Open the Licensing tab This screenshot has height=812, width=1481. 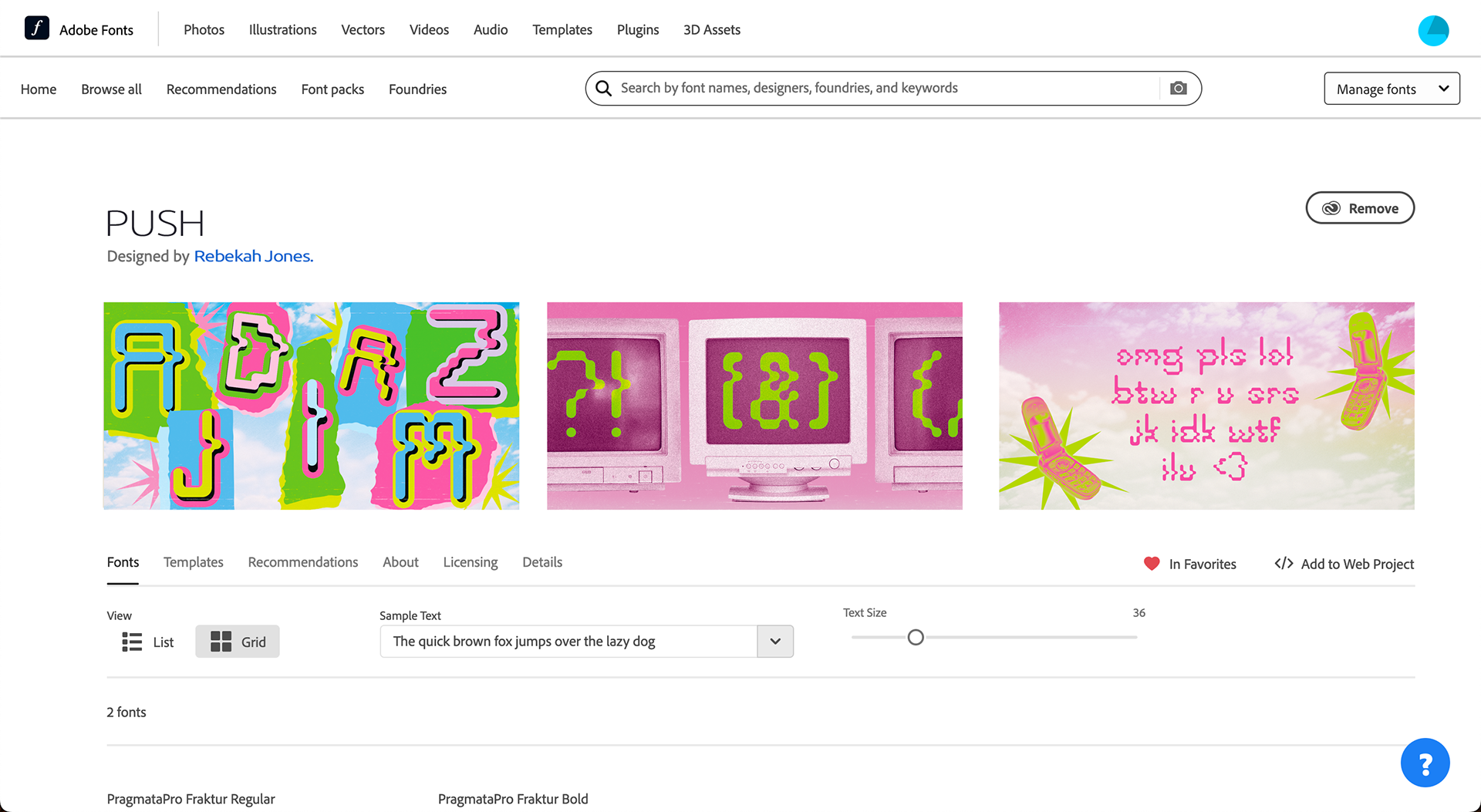(471, 562)
